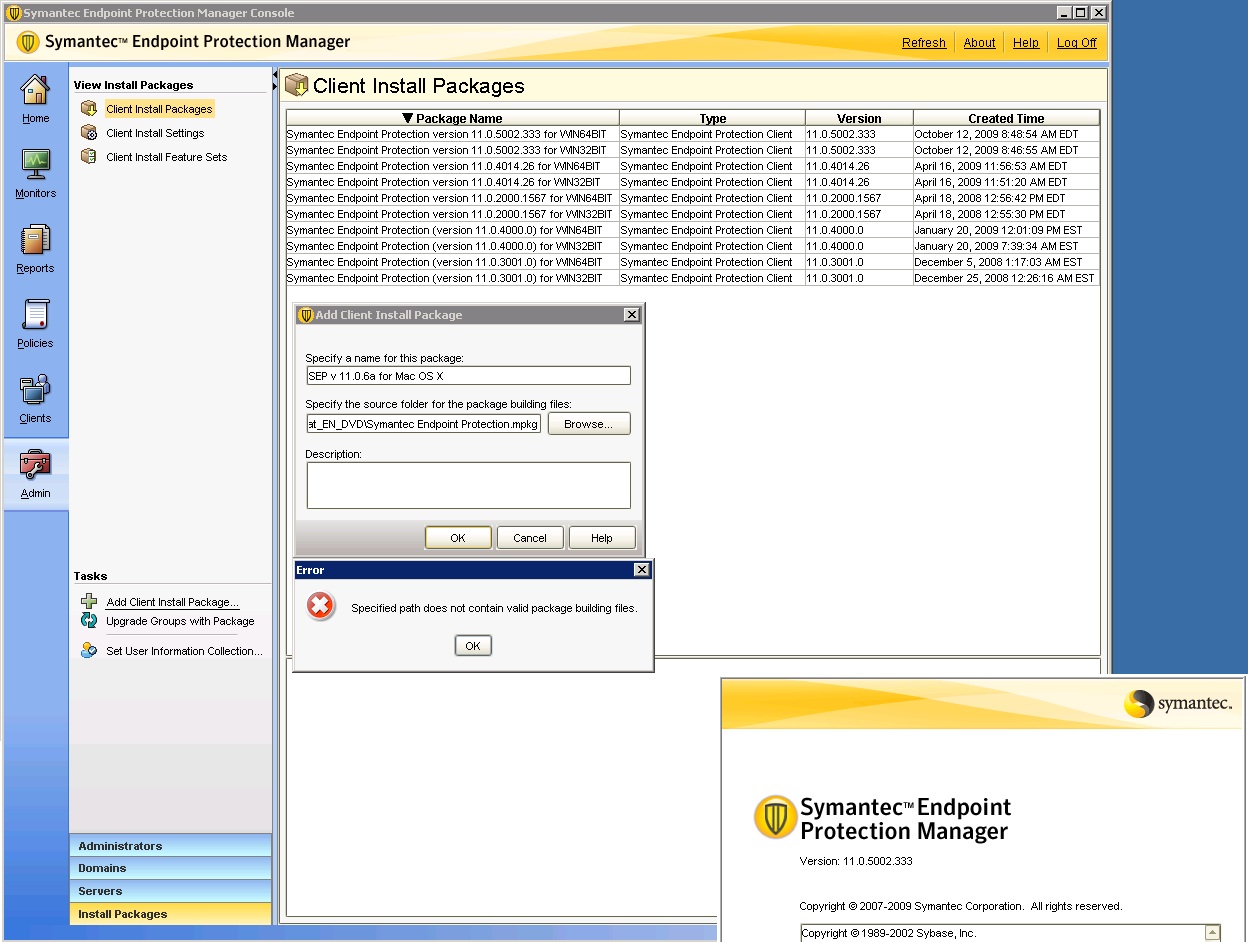Click the Client Install Settings icon
The image size is (1248, 942).
pyautogui.click(x=89, y=132)
